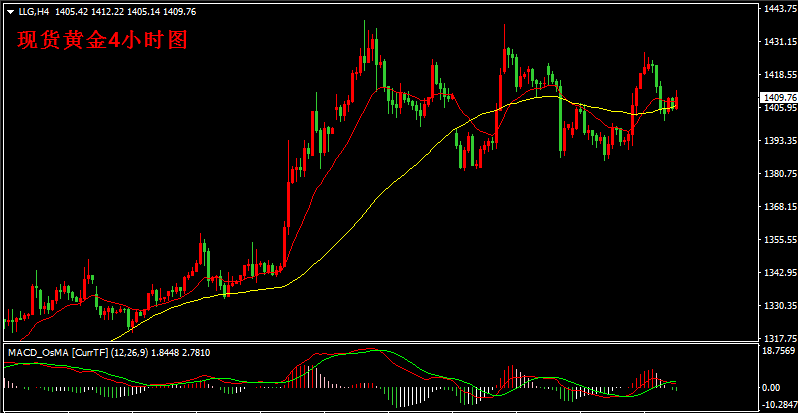Click the price scale value 1330.35
This screenshot has height=413, width=798.
click(780, 305)
